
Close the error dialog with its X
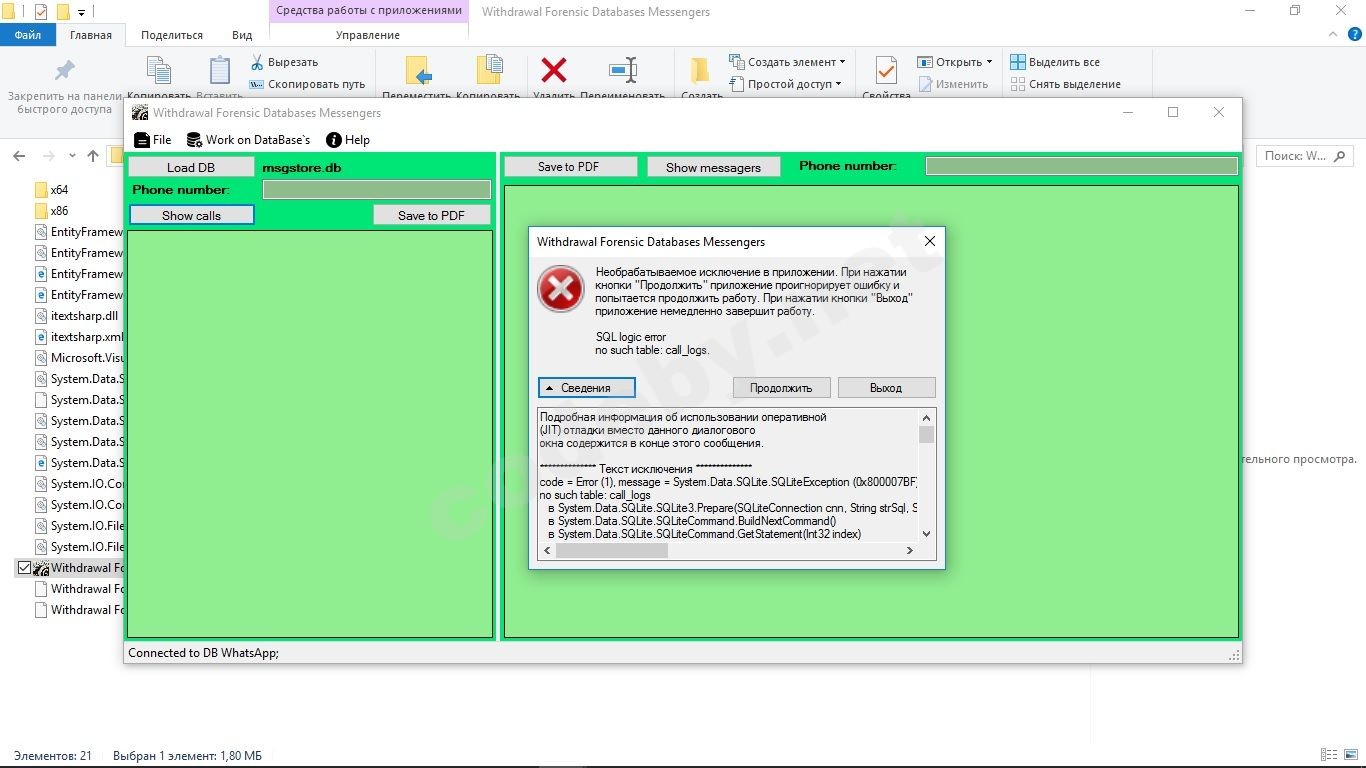pos(929,241)
